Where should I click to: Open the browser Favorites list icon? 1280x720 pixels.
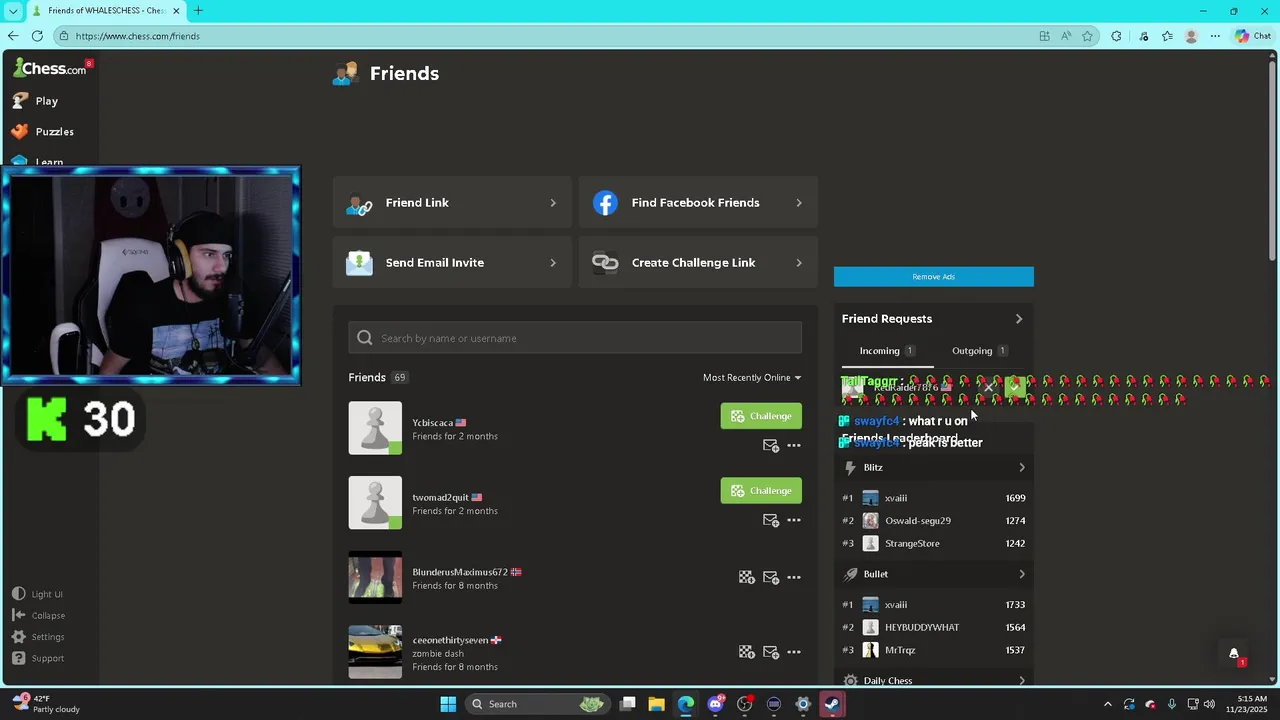click(x=1167, y=36)
